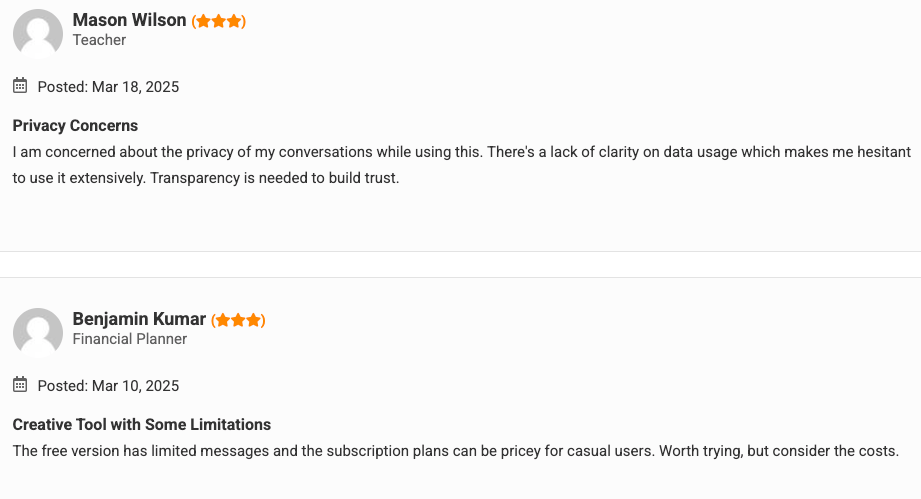Select the Privacy Concerns review title
This screenshot has width=921, height=499.
coord(75,126)
